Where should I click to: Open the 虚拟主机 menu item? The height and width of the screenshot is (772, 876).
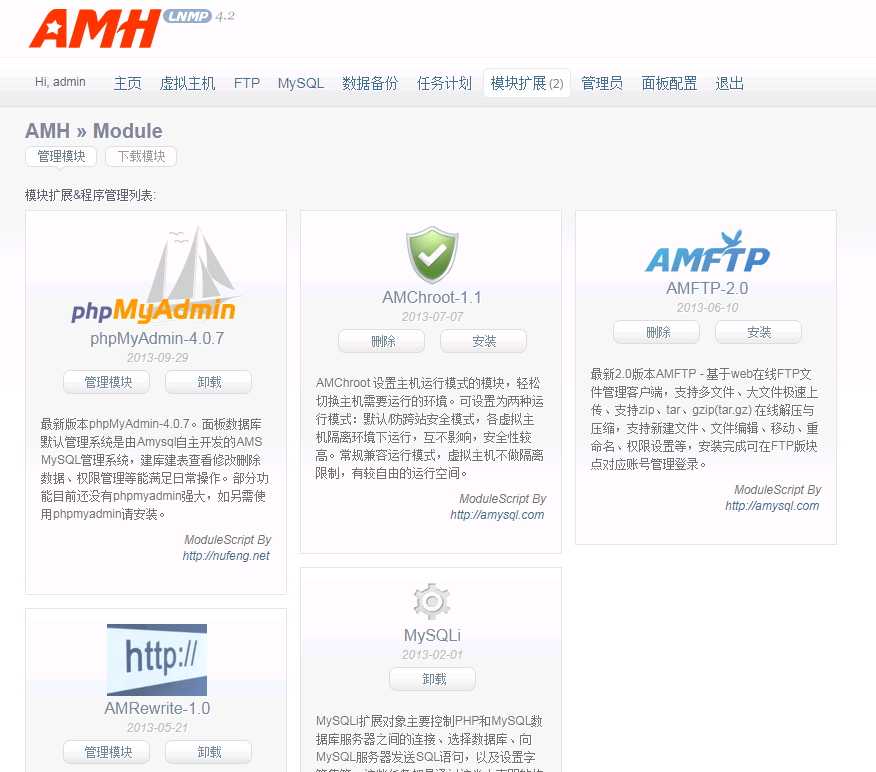click(x=187, y=83)
